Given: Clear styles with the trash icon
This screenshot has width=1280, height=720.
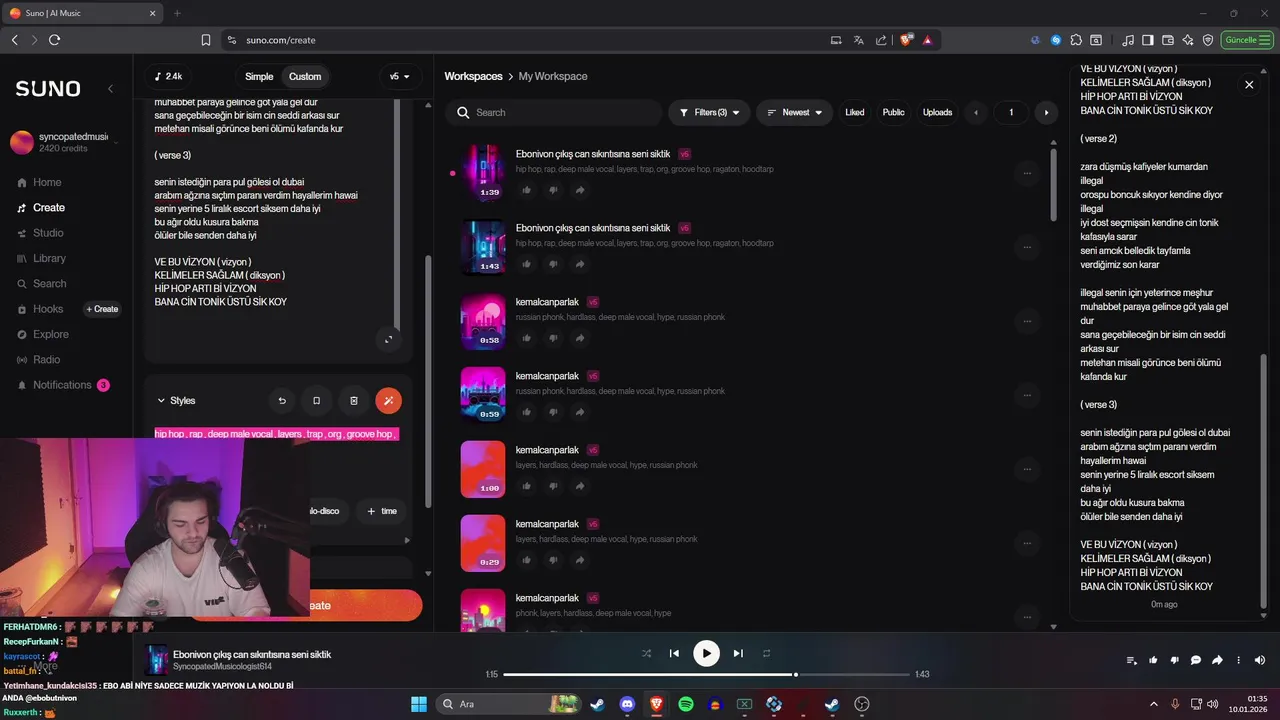Looking at the screenshot, I should (x=353, y=401).
